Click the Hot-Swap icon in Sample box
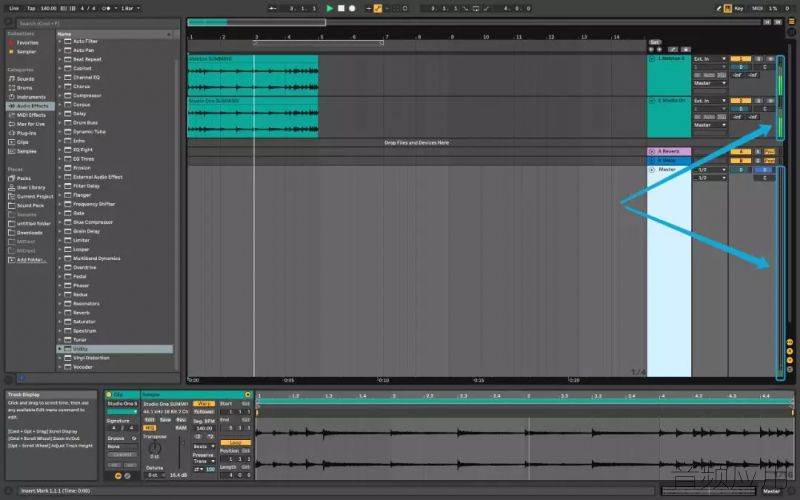The width and height of the screenshot is (800, 500). coord(248,394)
